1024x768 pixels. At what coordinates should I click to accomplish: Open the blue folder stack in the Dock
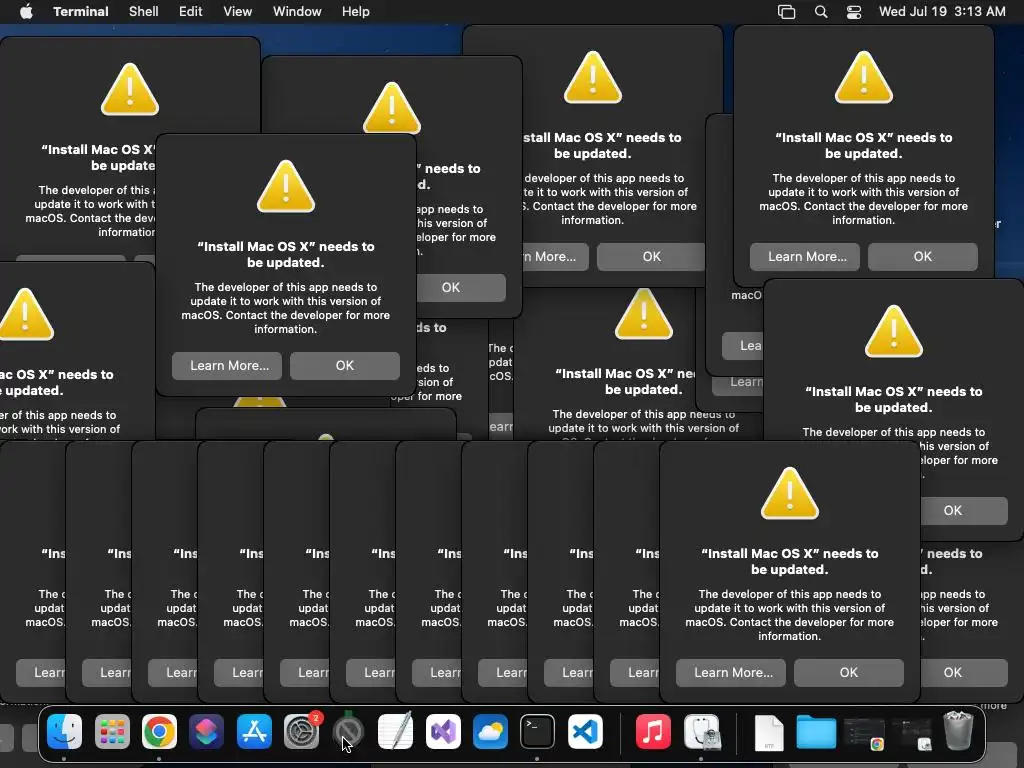tap(816, 731)
